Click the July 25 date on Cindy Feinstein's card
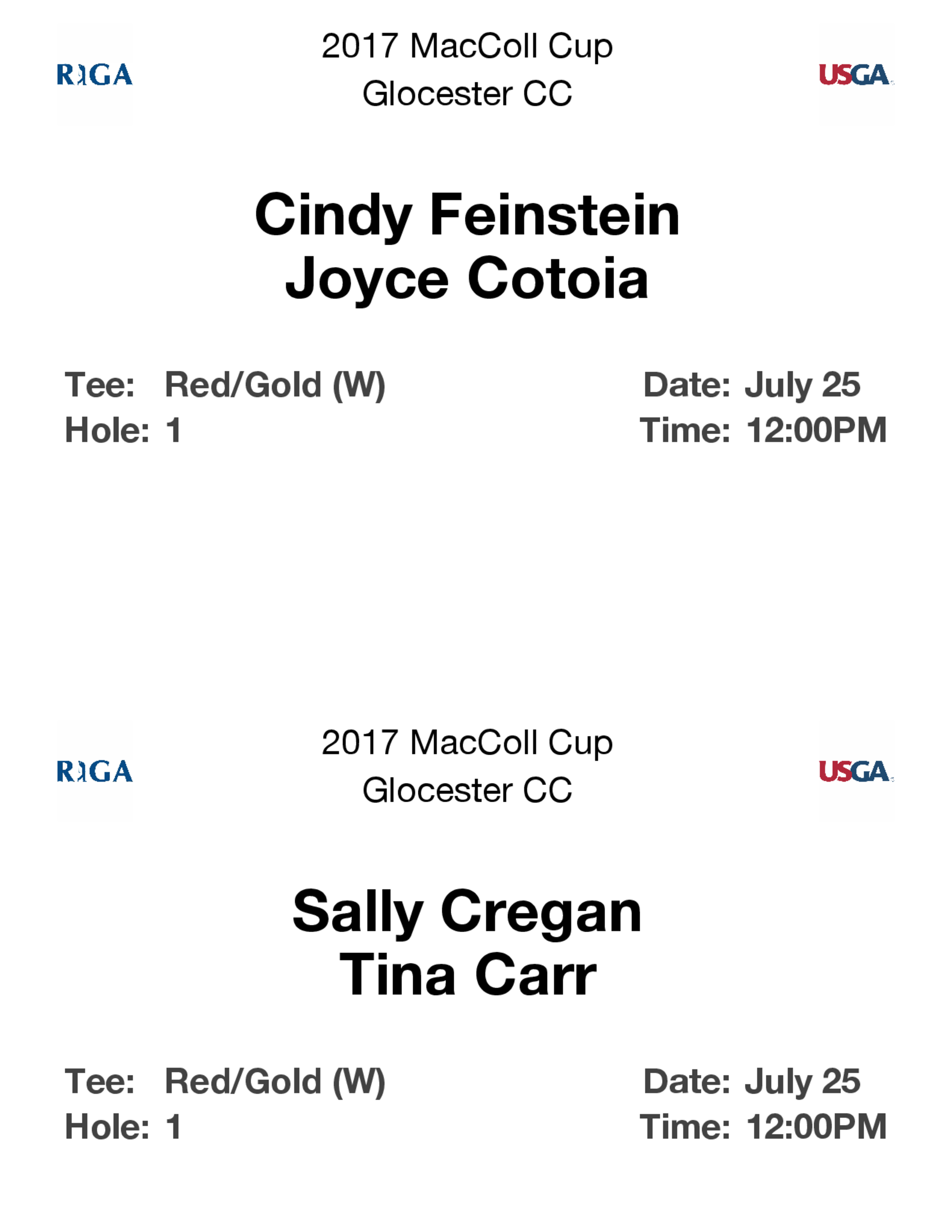 (802, 386)
